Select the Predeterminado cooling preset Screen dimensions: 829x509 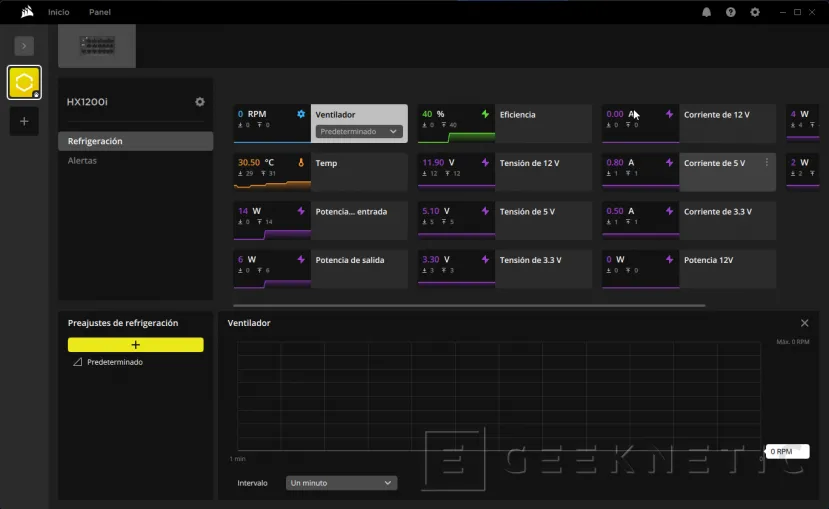(x=115, y=362)
